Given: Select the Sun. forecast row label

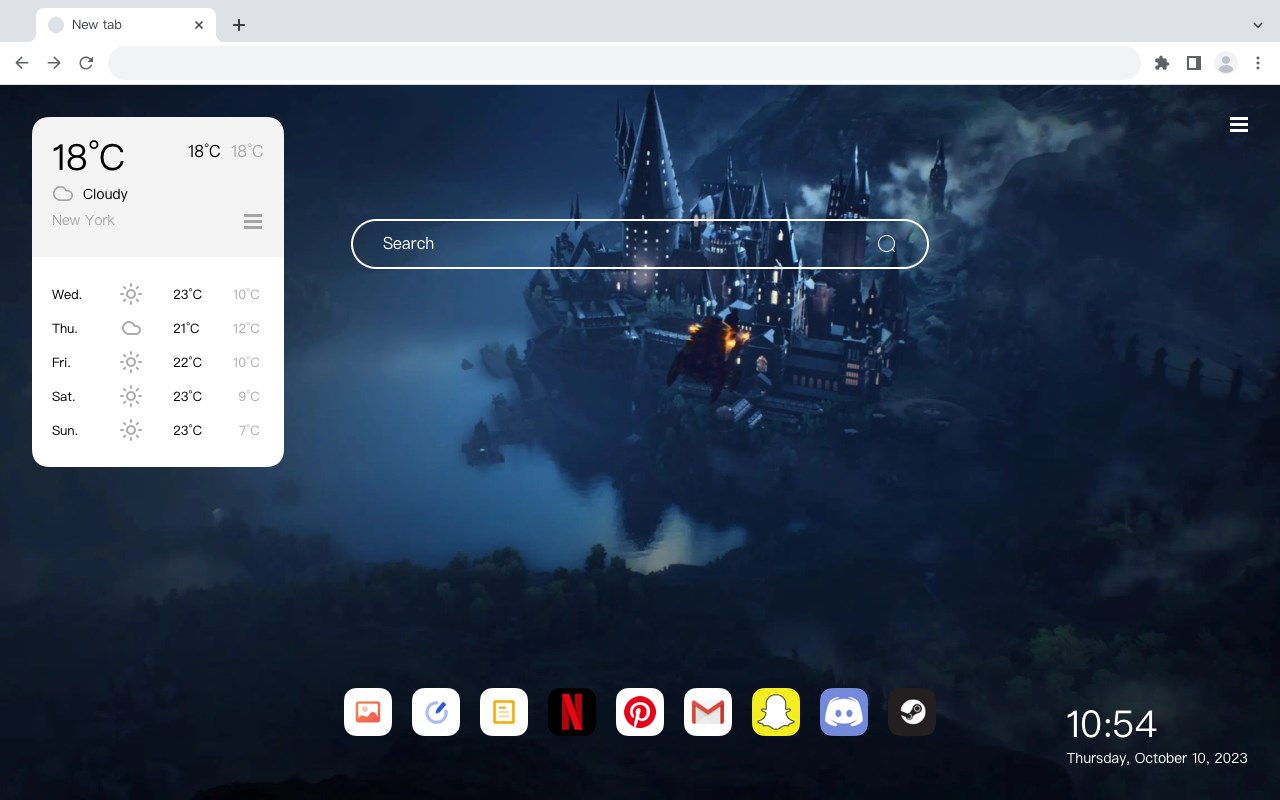Looking at the screenshot, I should click(x=65, y=430).
